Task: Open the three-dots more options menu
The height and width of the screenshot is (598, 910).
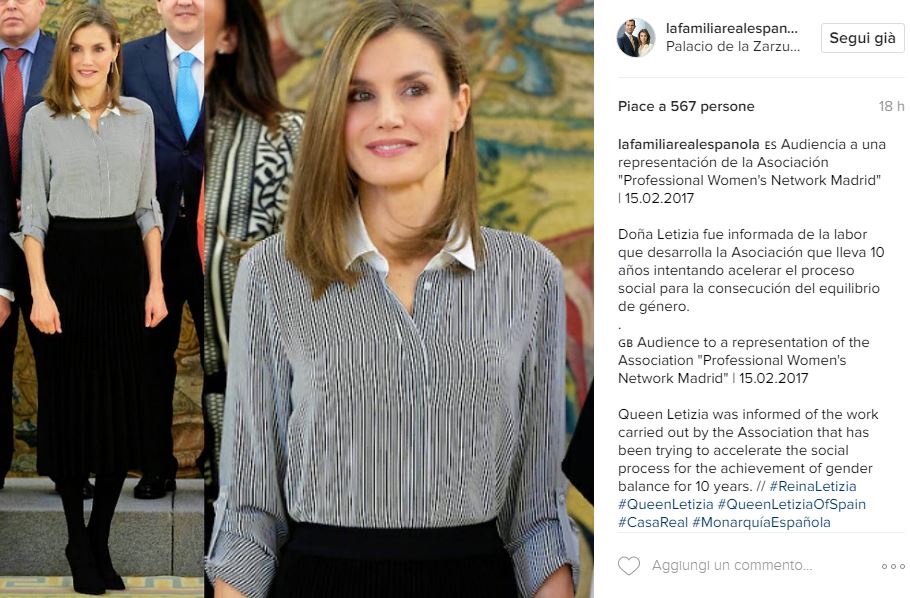Action: click(893, 566)
